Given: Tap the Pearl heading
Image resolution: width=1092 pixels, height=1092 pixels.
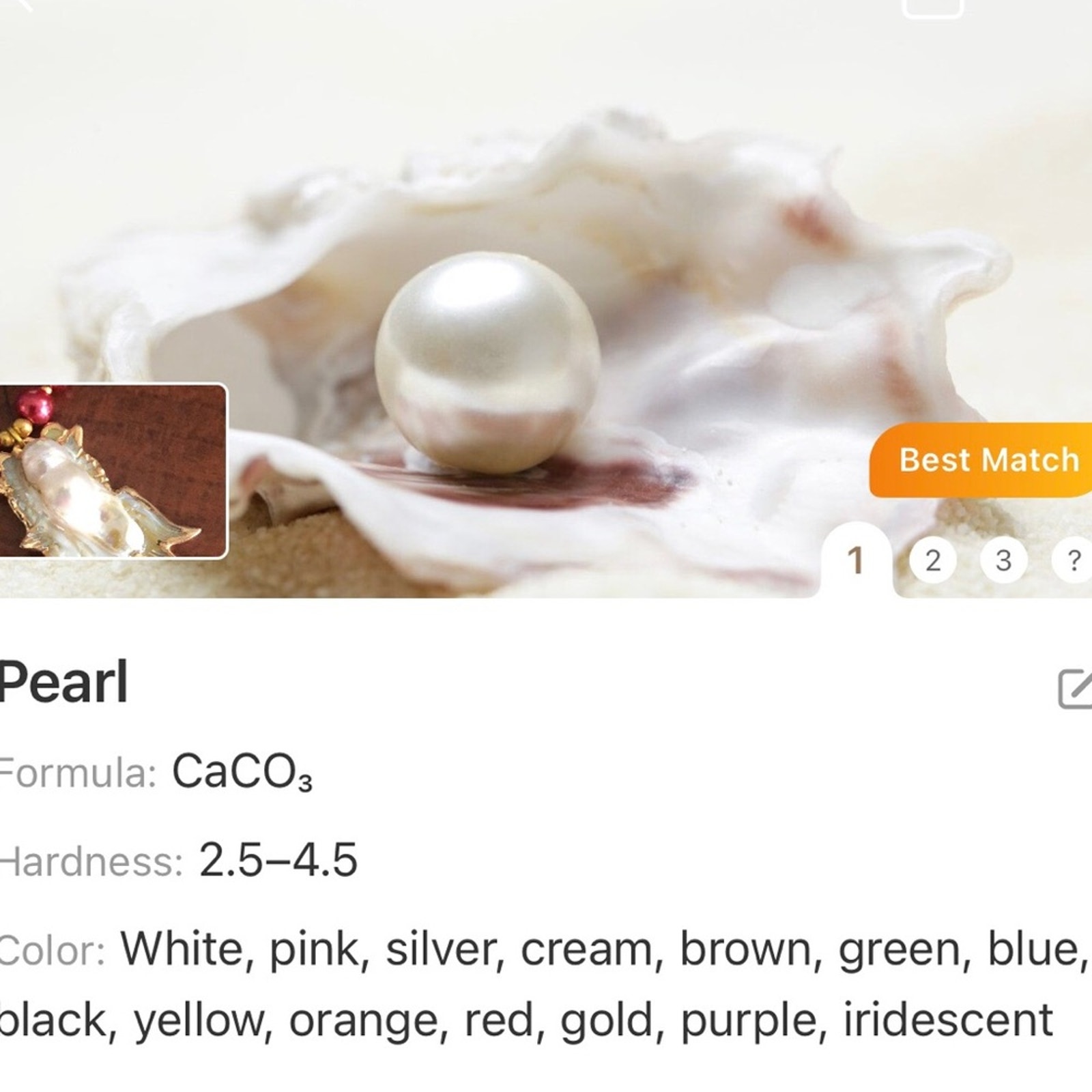Looking at the screenshot, I should 63,682.
